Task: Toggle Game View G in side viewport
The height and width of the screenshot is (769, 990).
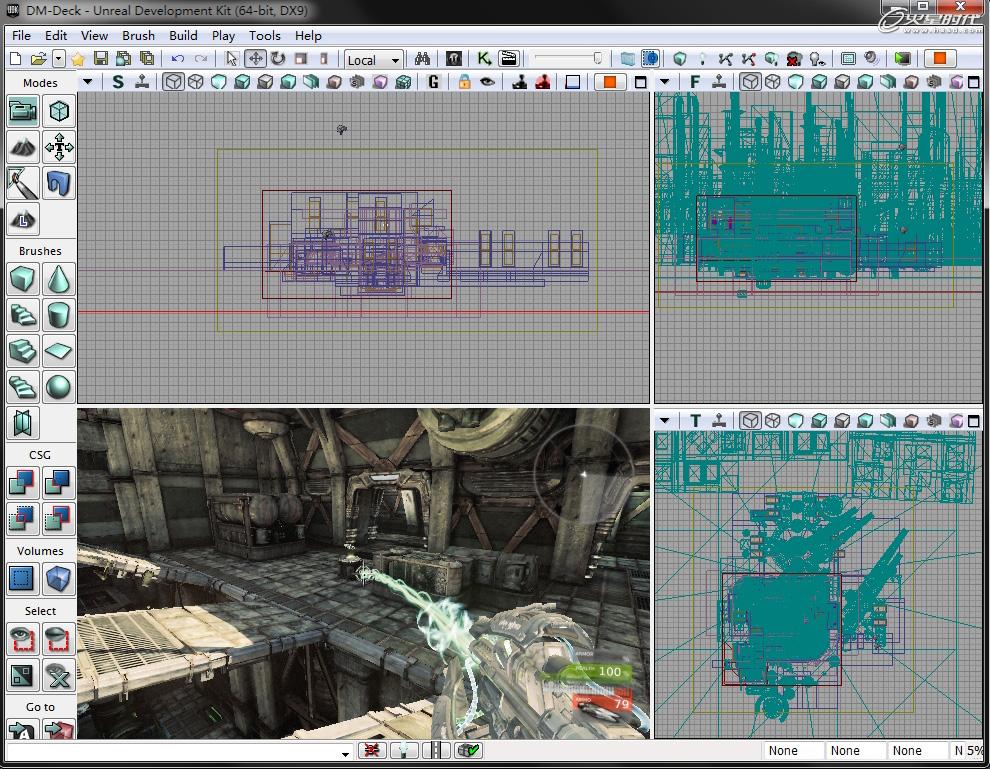Action: (433, 82)
